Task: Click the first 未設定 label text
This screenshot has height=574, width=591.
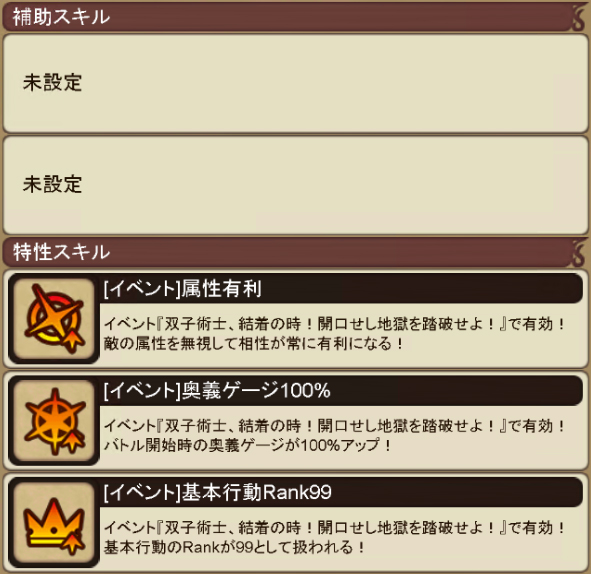Action: tap(52, 83)
